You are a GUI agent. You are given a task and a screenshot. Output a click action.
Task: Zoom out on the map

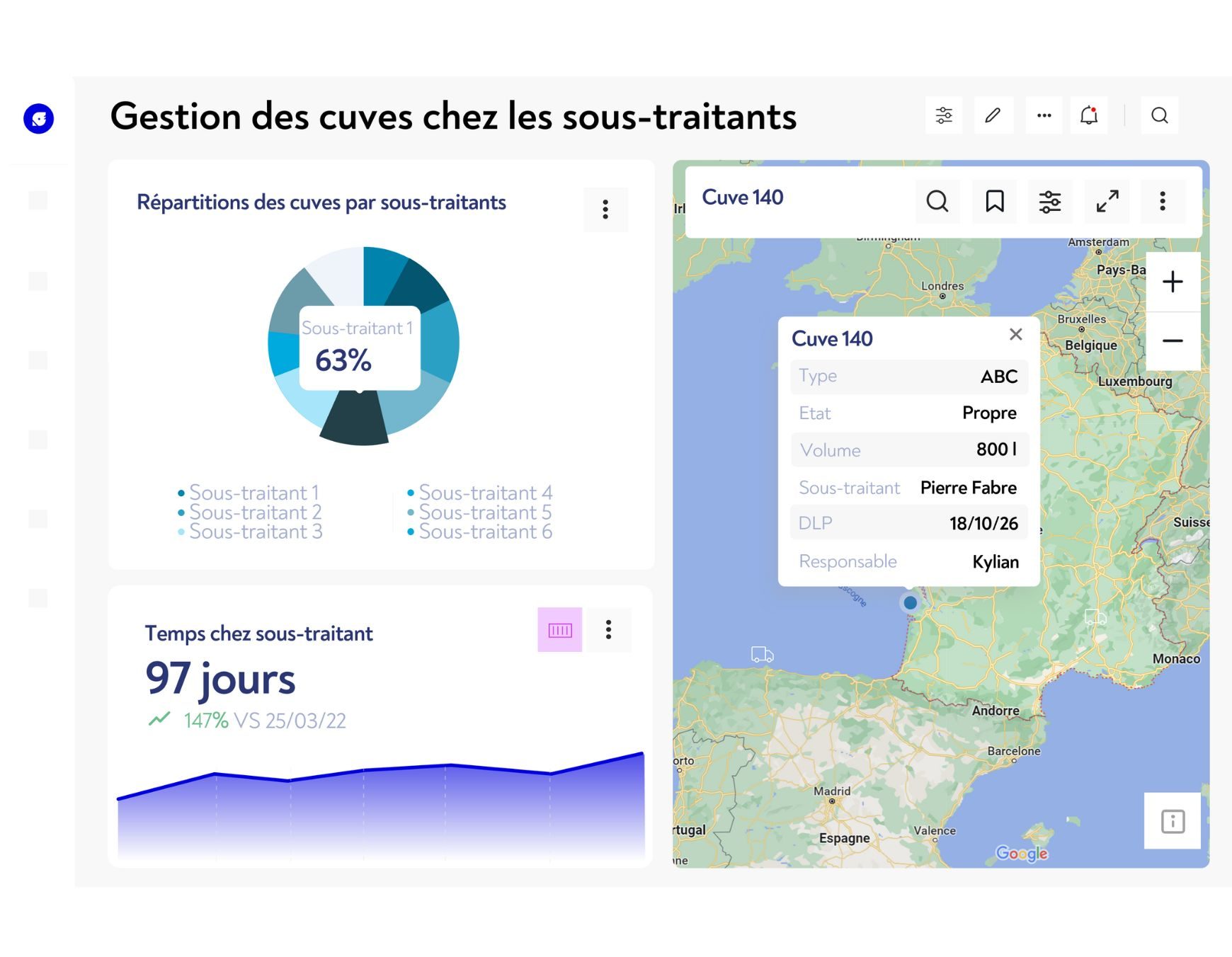pos(1173,341)
